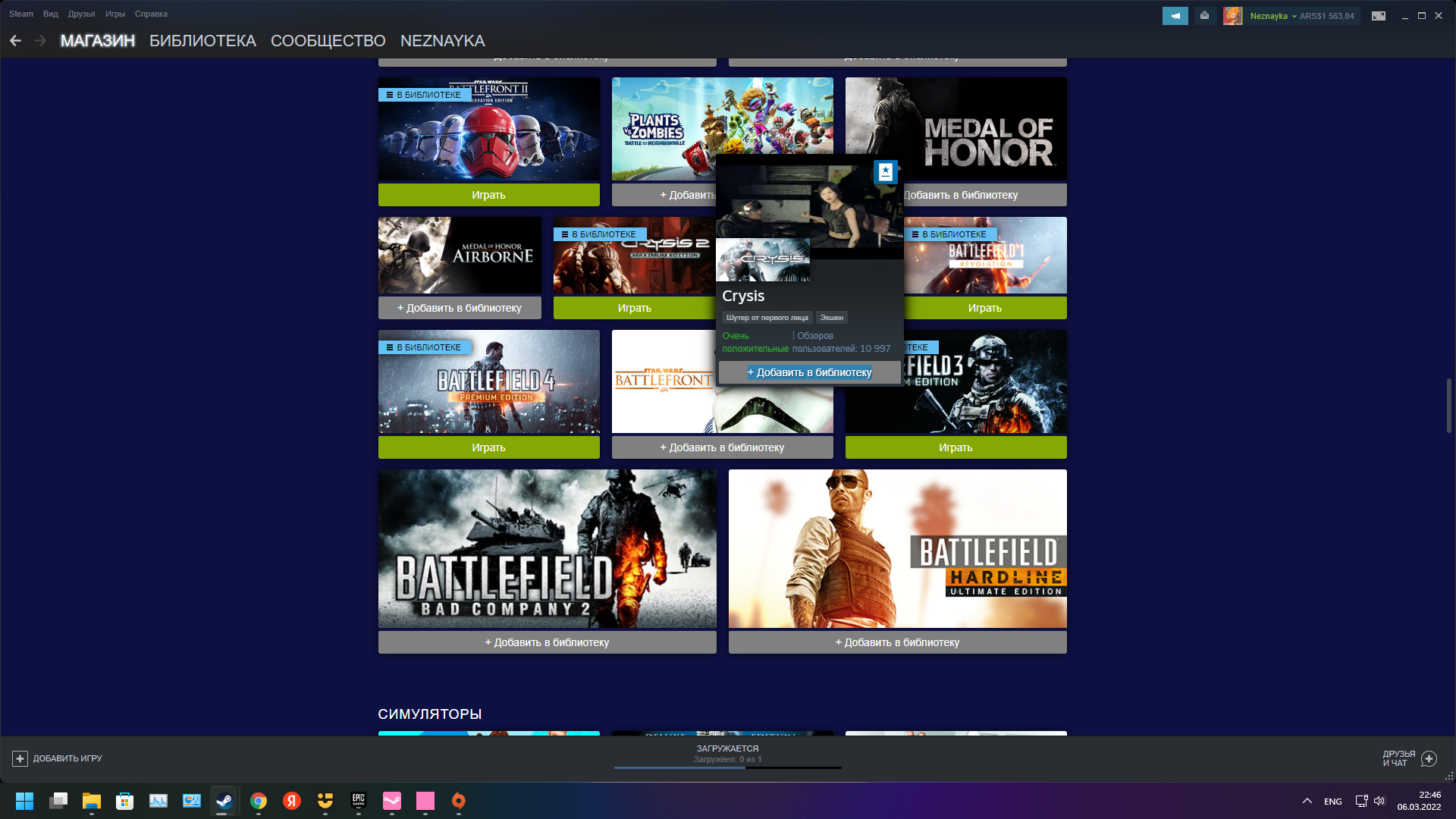1456x819 pixels.
Task: Open Battlefield 4 cover image
Action: pyautogui.click(x=489, y=381)
